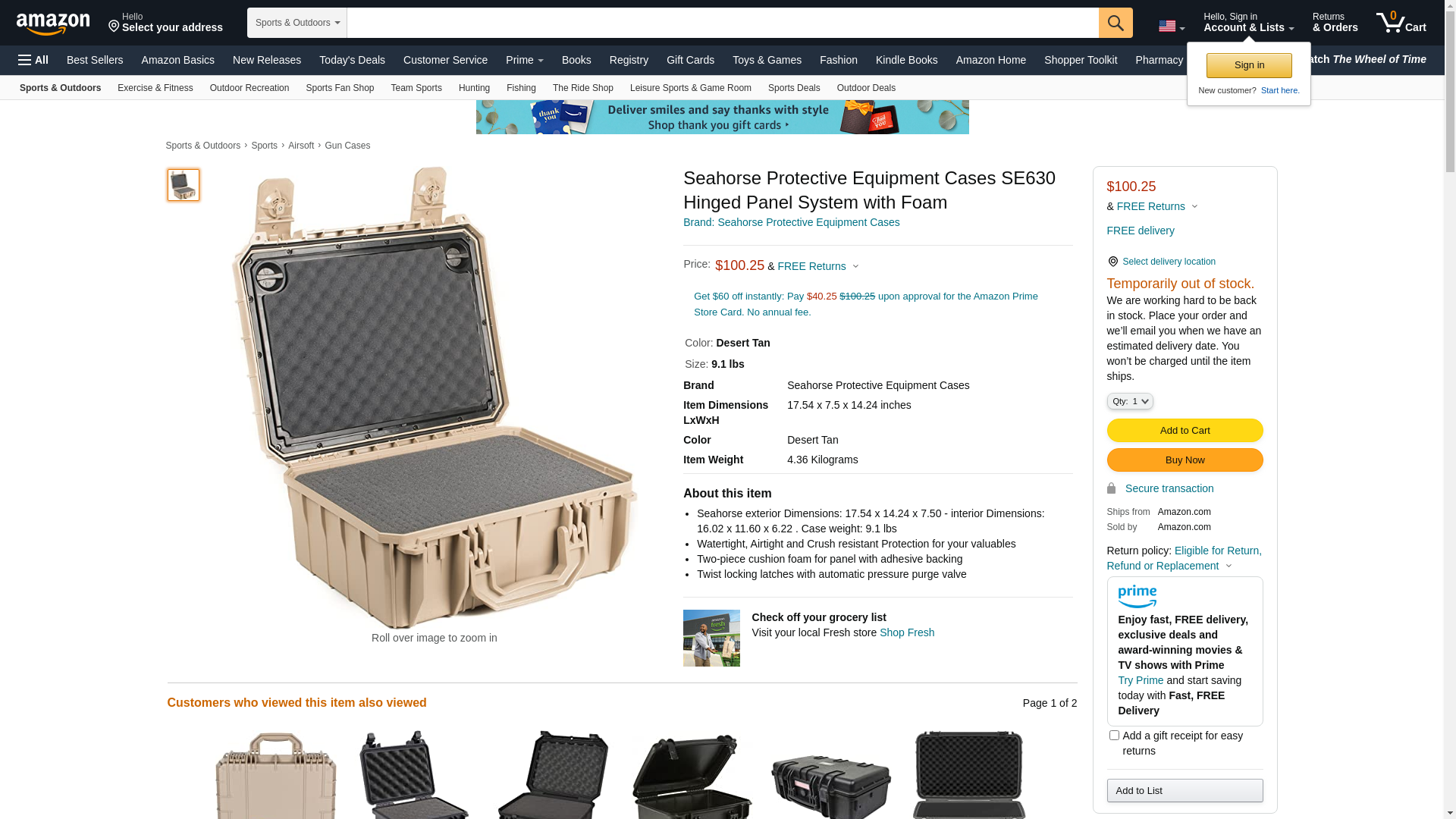
Task: Click the US flag language selector
Action: tap(1172, 27)
